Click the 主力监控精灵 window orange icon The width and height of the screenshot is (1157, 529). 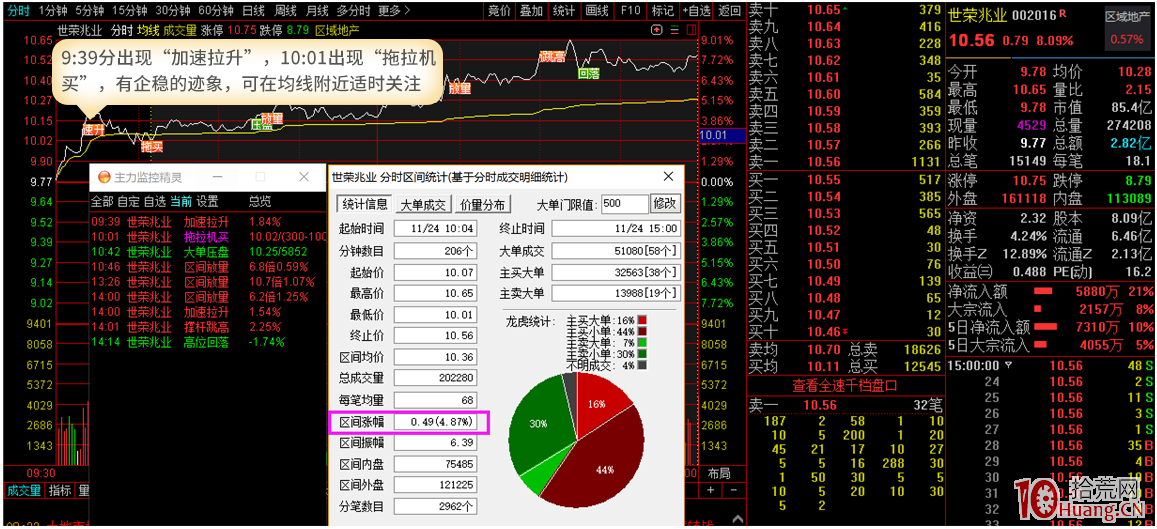coord(105,177)
